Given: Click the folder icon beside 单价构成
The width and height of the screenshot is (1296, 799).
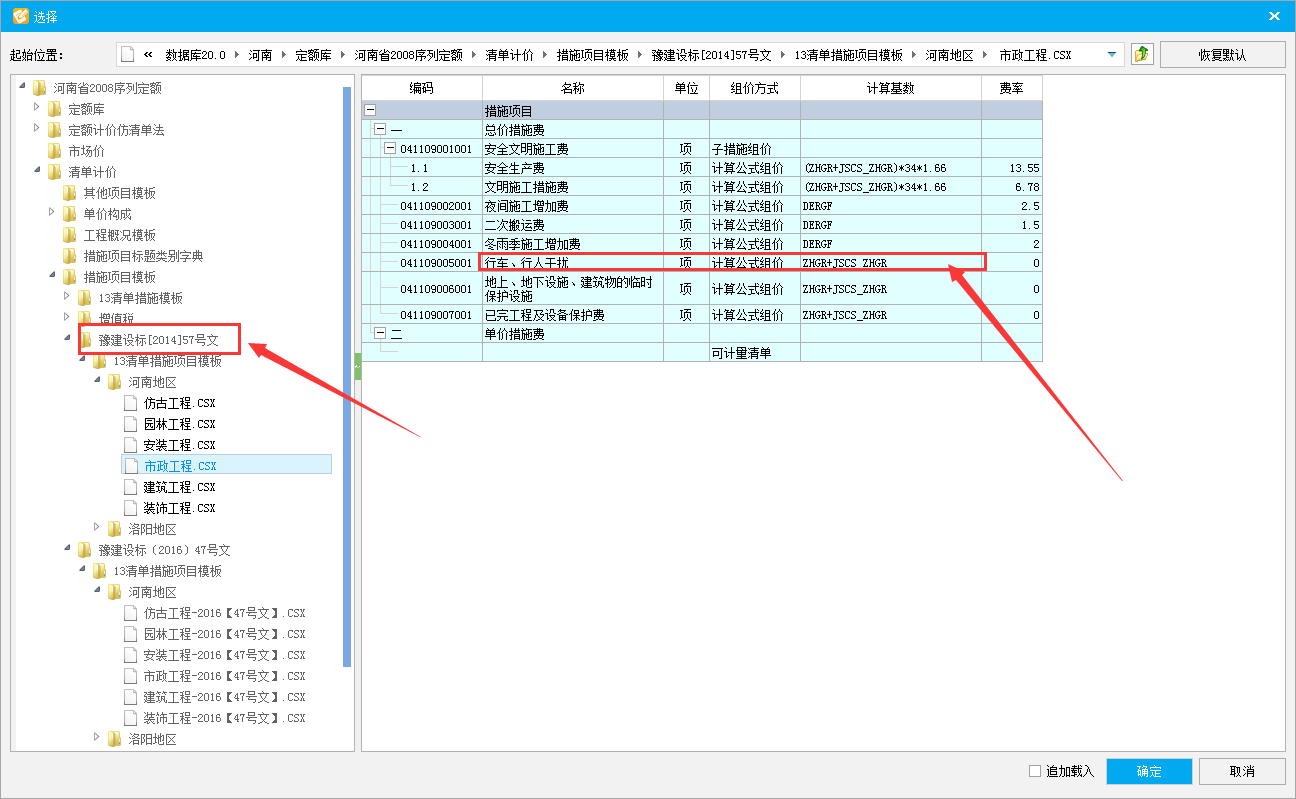Looking at the screenshot, I should click(69, 214).
